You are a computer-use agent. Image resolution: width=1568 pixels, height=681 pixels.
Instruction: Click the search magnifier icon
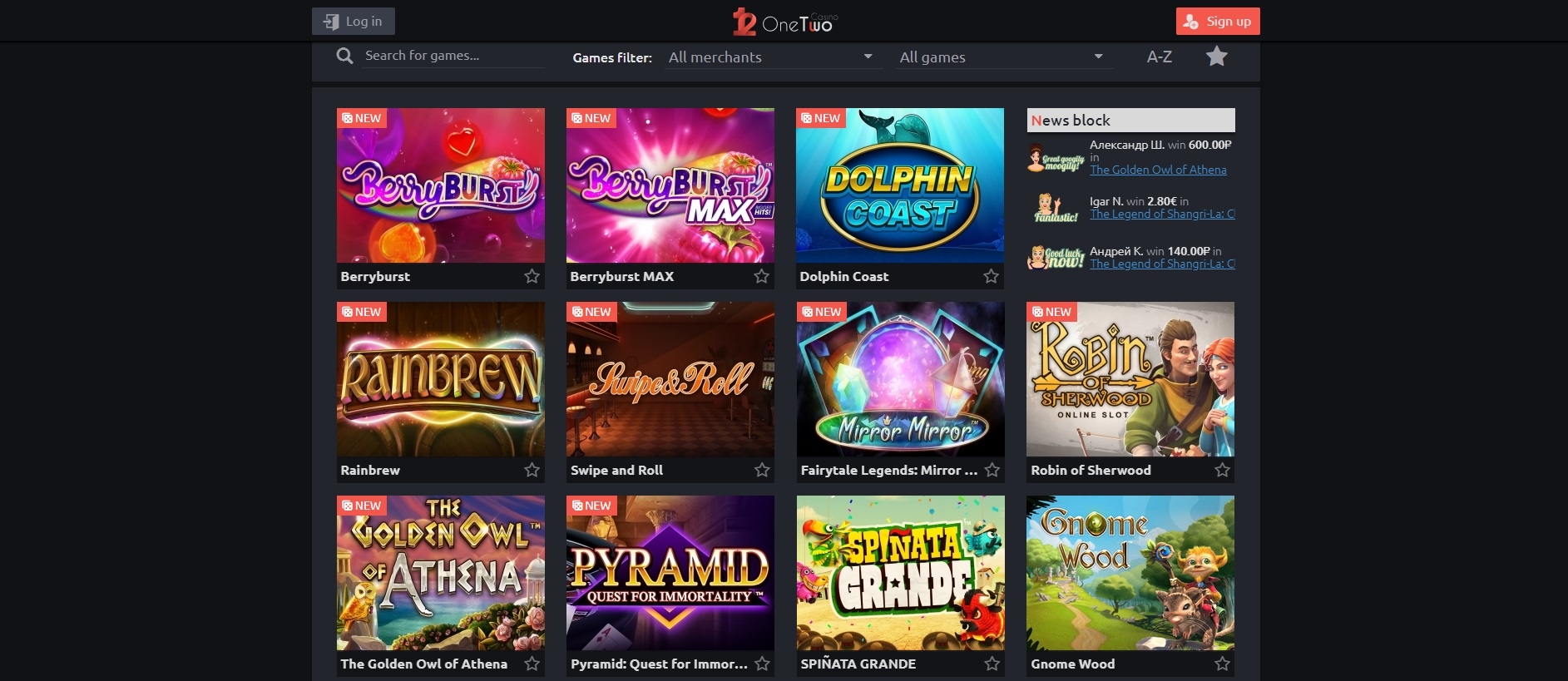(344, 57)
